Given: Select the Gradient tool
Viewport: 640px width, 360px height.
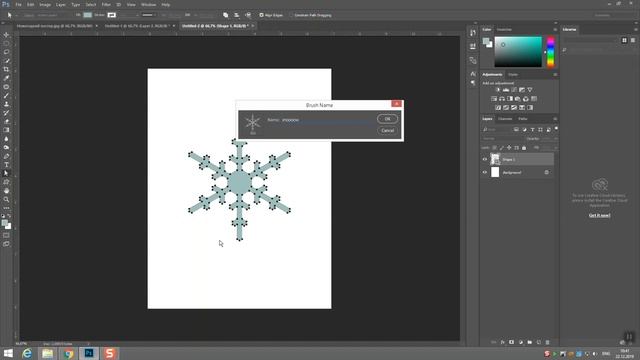Looking at the screenshot, I should pos(6,130).
